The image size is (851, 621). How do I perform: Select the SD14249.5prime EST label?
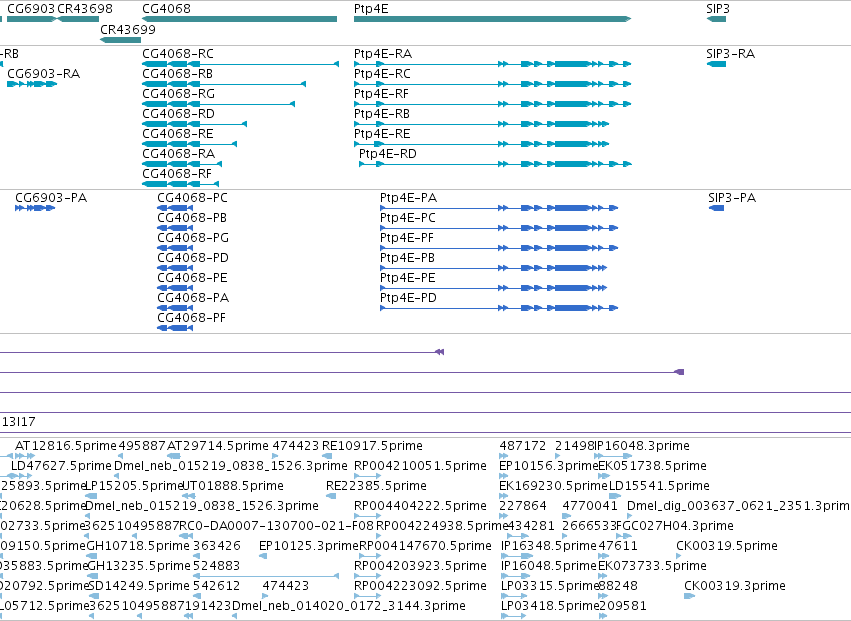tap(139, 586)
